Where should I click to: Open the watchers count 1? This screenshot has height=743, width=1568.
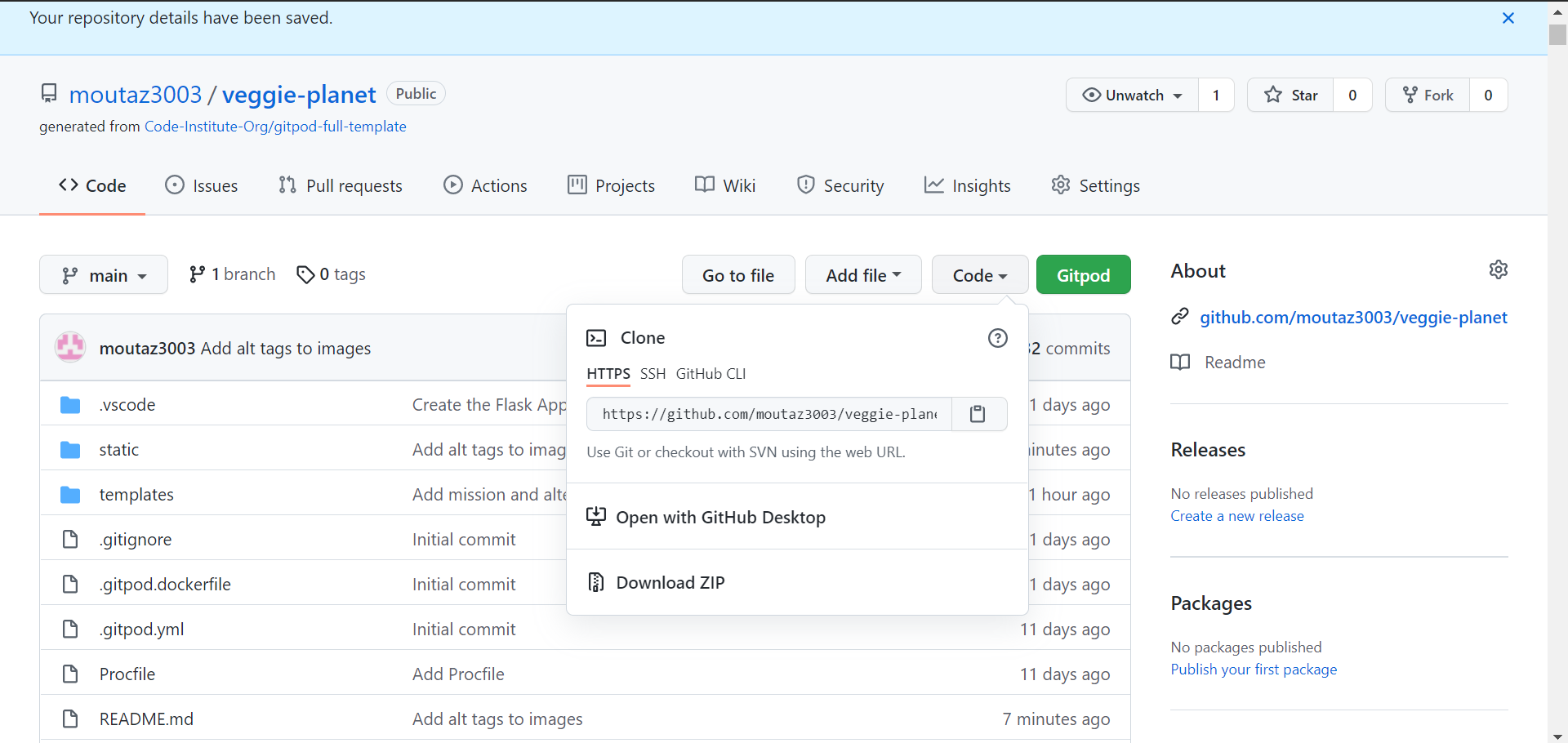point(1216,95)
